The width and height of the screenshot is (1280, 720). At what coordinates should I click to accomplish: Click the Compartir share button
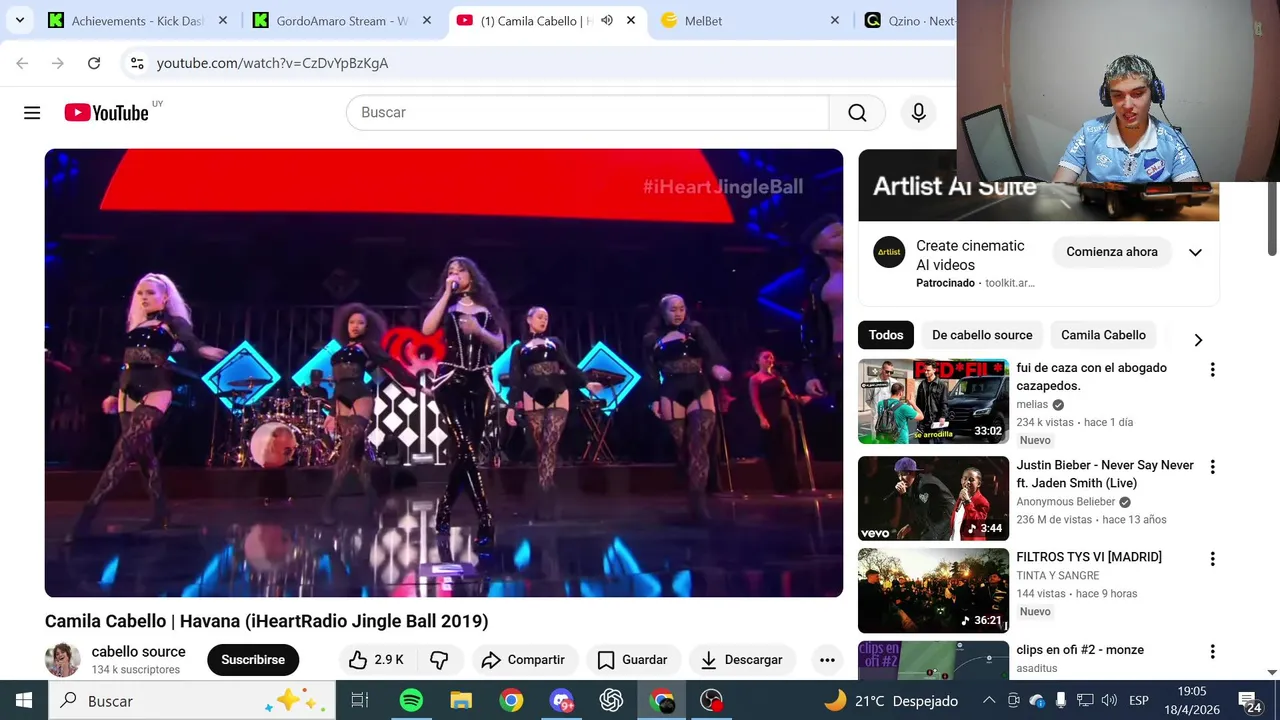tap(523, 660)
